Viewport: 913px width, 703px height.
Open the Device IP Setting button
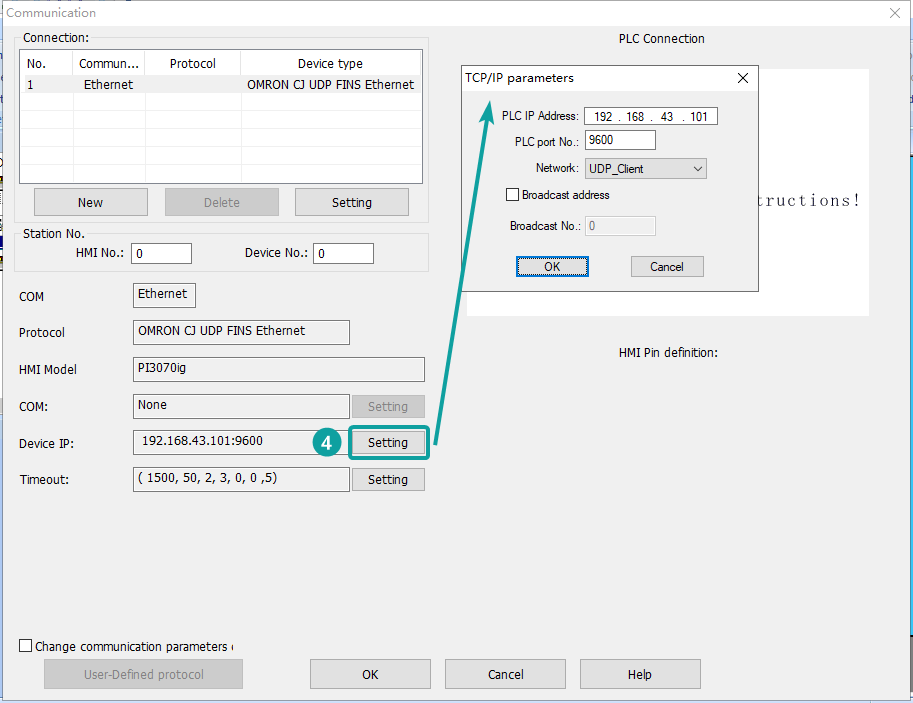[388, 443]
